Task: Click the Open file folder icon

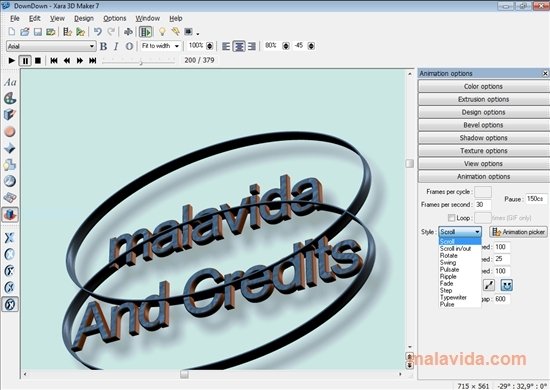Action: [25, 32]
